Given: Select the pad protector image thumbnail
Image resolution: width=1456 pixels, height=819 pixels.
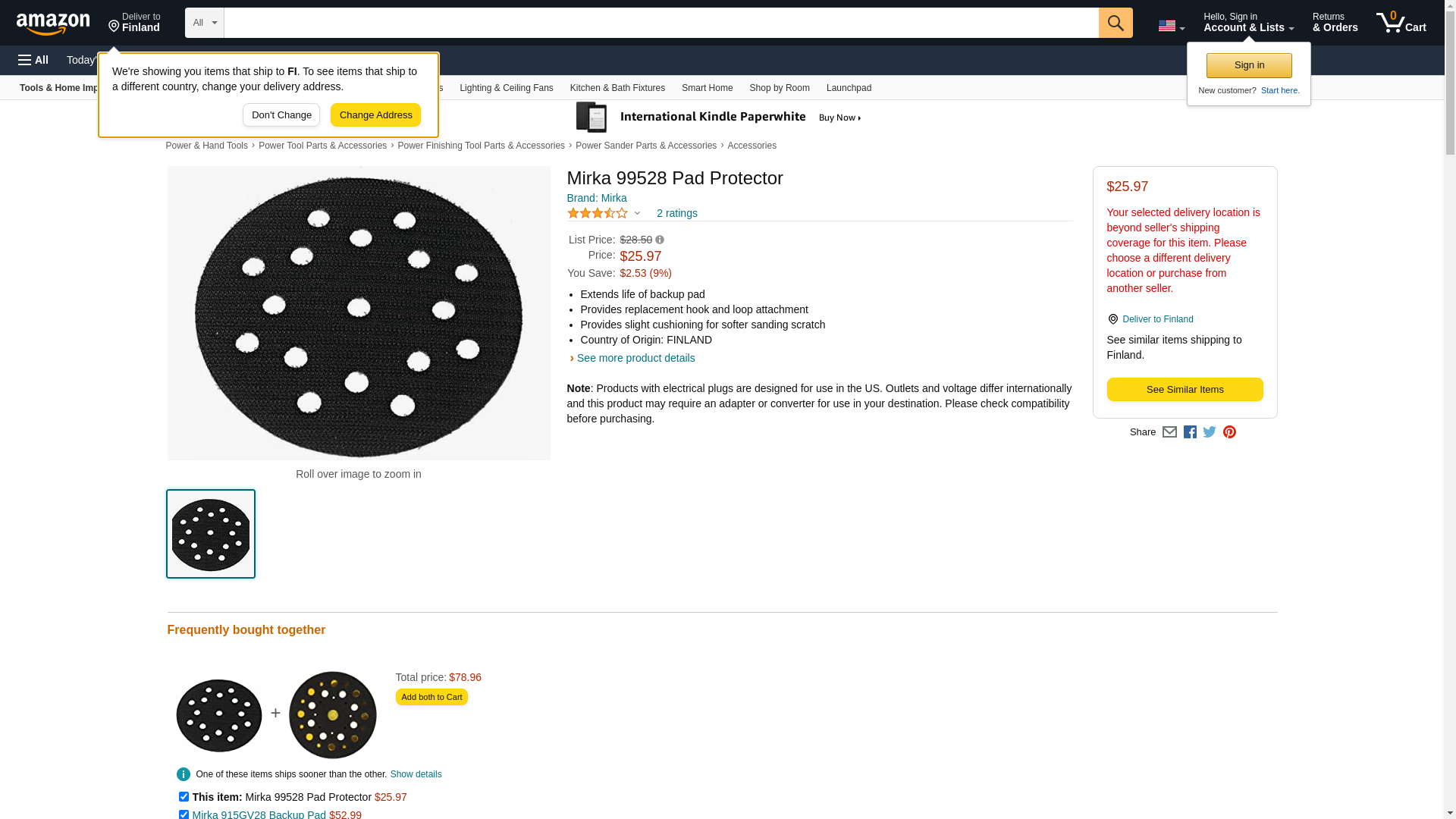Looking at the screenshot, I should pyautogui.click(x=211, y=534).
